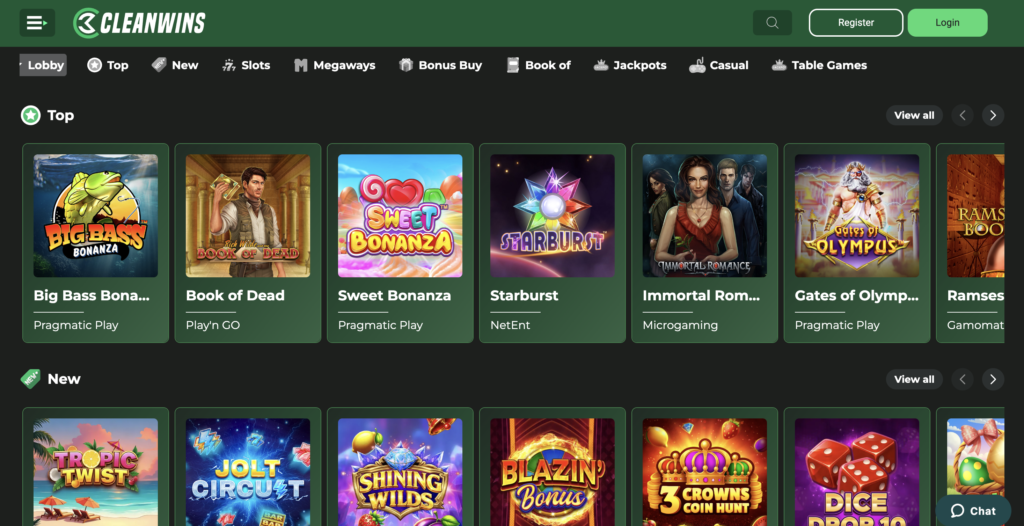This screenshot has width=1024, height=526.
Task: Click the Sweet Bonanza title text
Action: coord(394,295)
